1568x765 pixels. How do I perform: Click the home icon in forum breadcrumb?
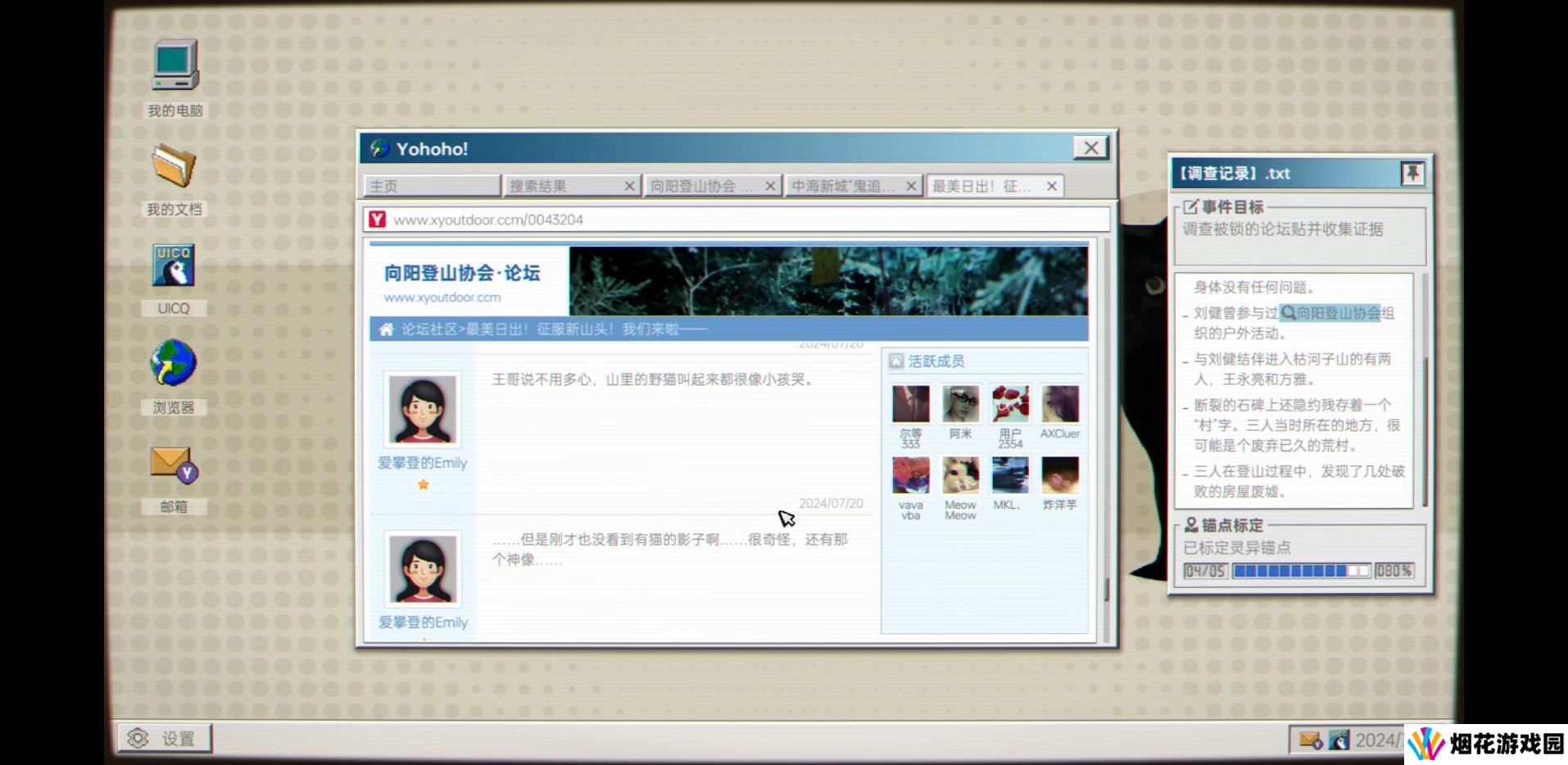pyautogui.click(x=386, y=329)
